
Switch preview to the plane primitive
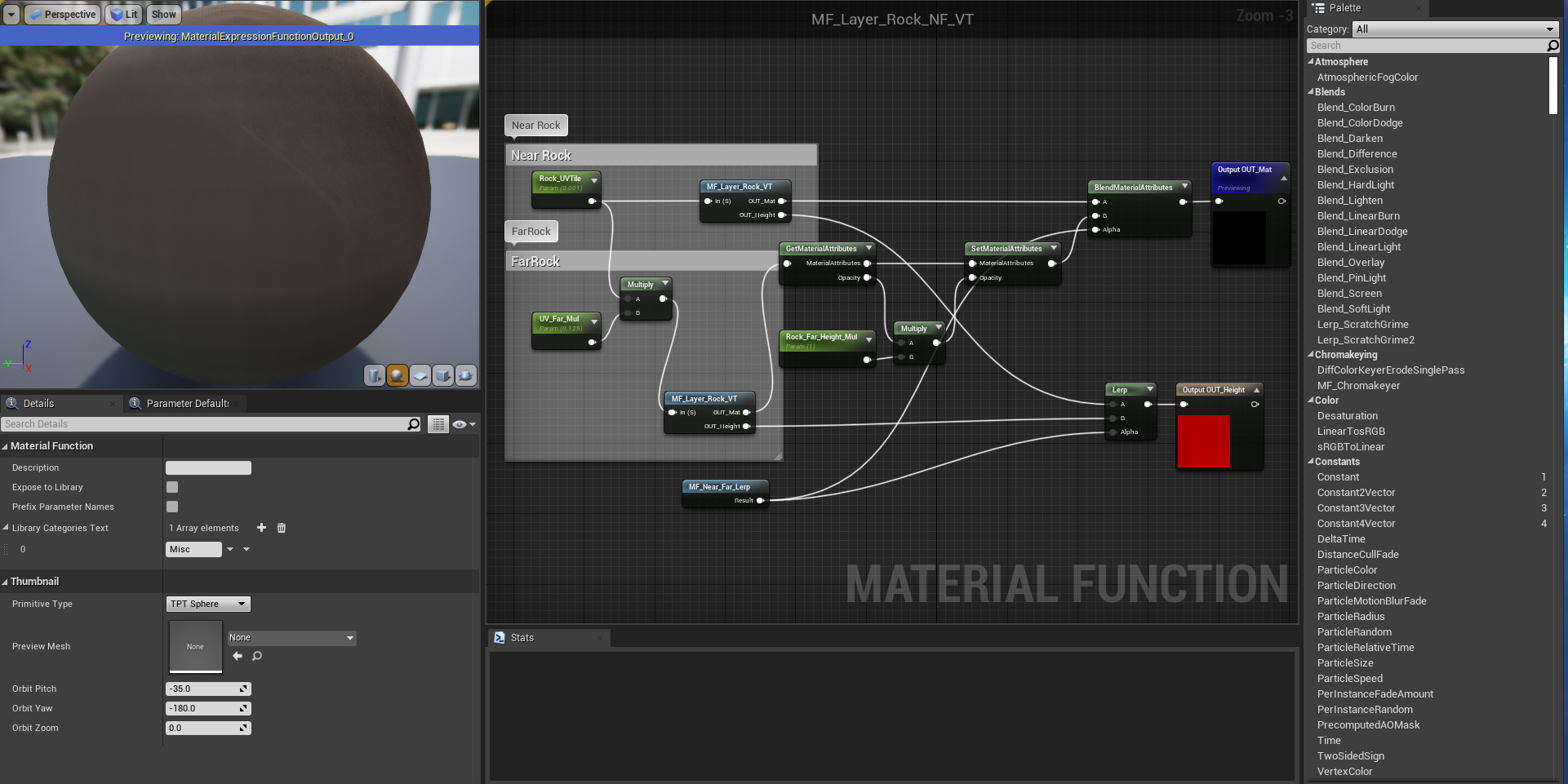click(x=420, y=375)
